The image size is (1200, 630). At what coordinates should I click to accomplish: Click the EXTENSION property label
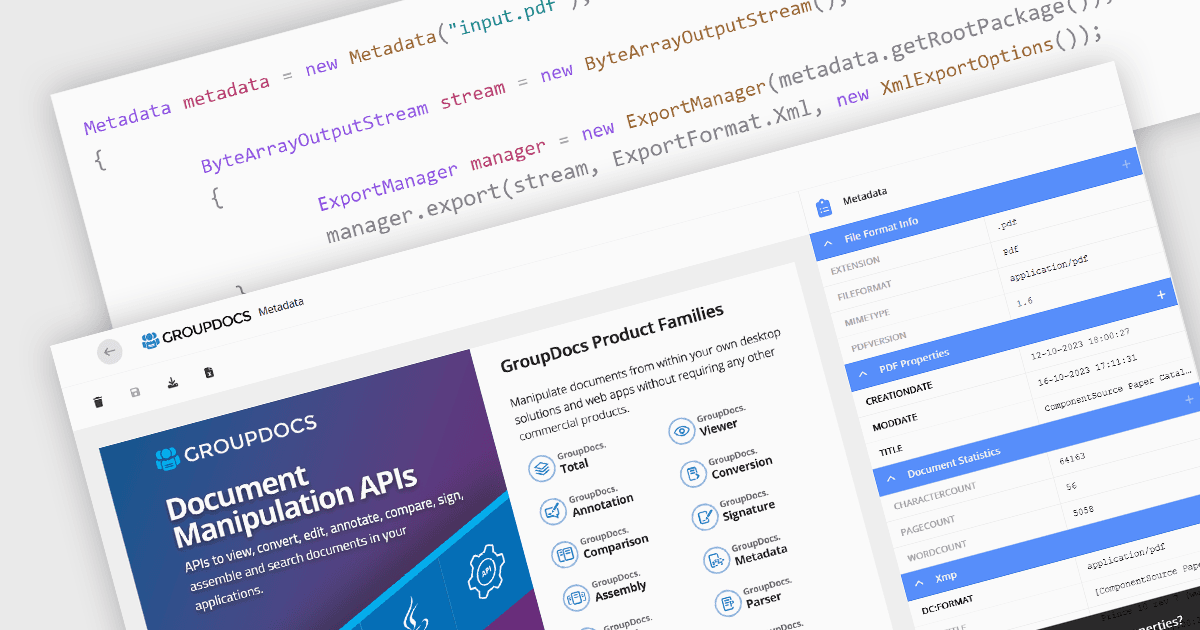[x=855, y=267]
